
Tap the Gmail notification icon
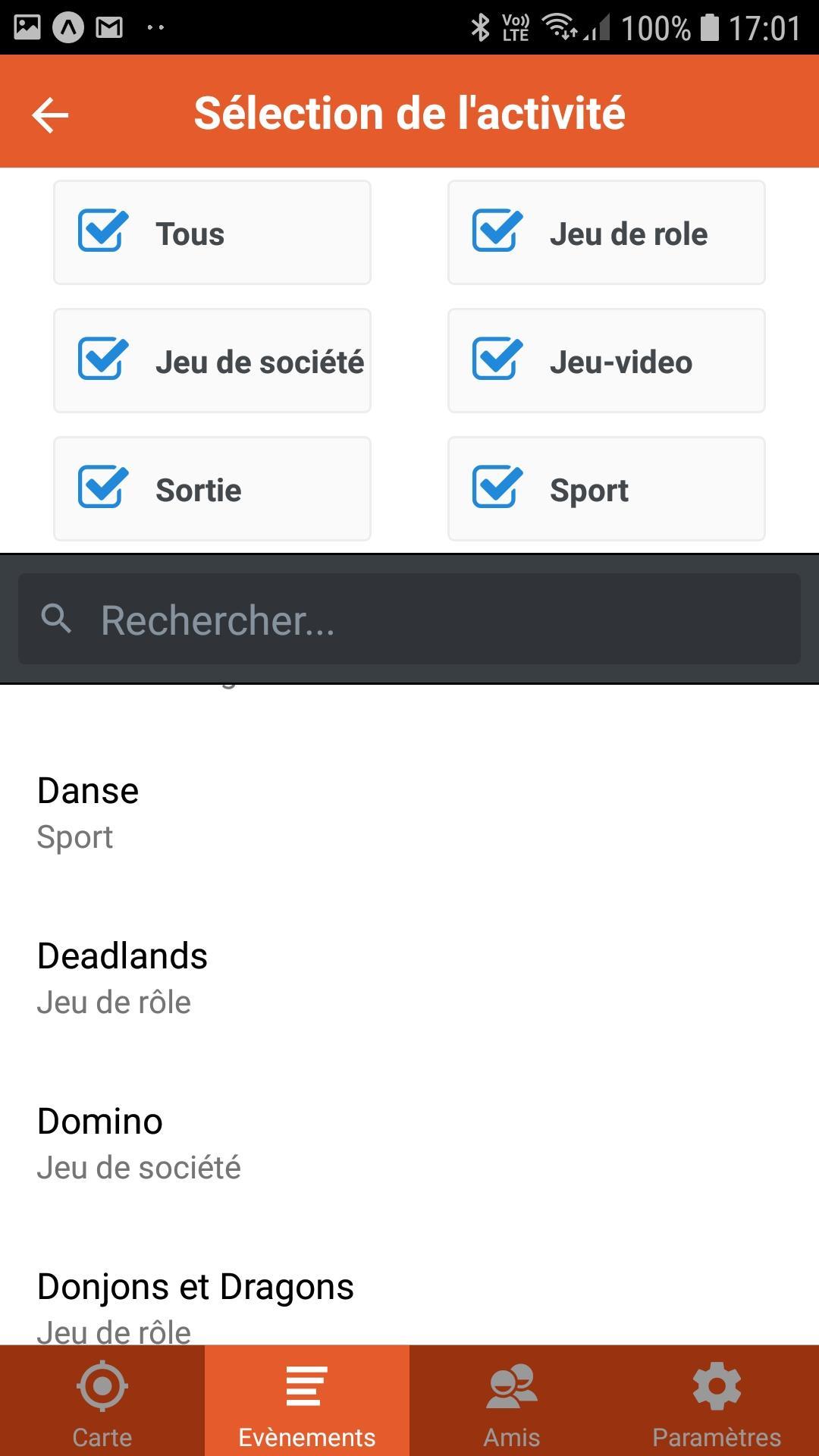click(x=109, y=28)
